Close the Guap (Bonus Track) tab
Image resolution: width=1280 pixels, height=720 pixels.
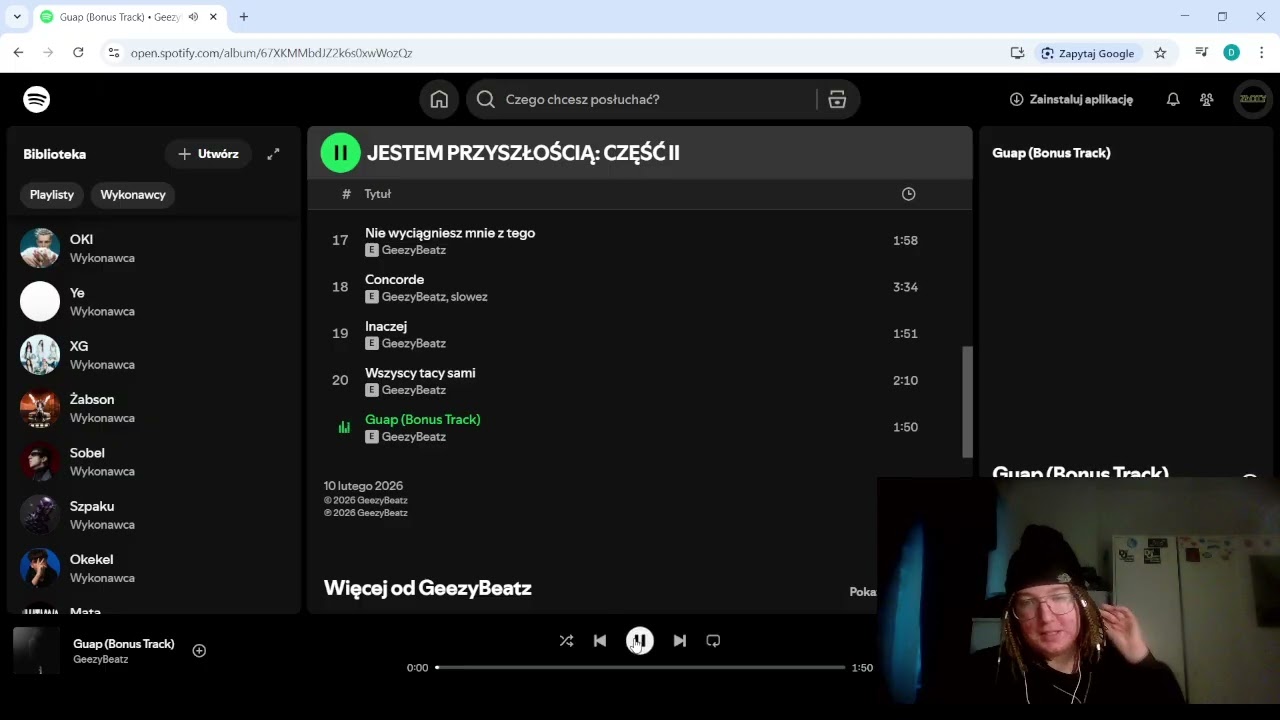click(x=213, y=17)
